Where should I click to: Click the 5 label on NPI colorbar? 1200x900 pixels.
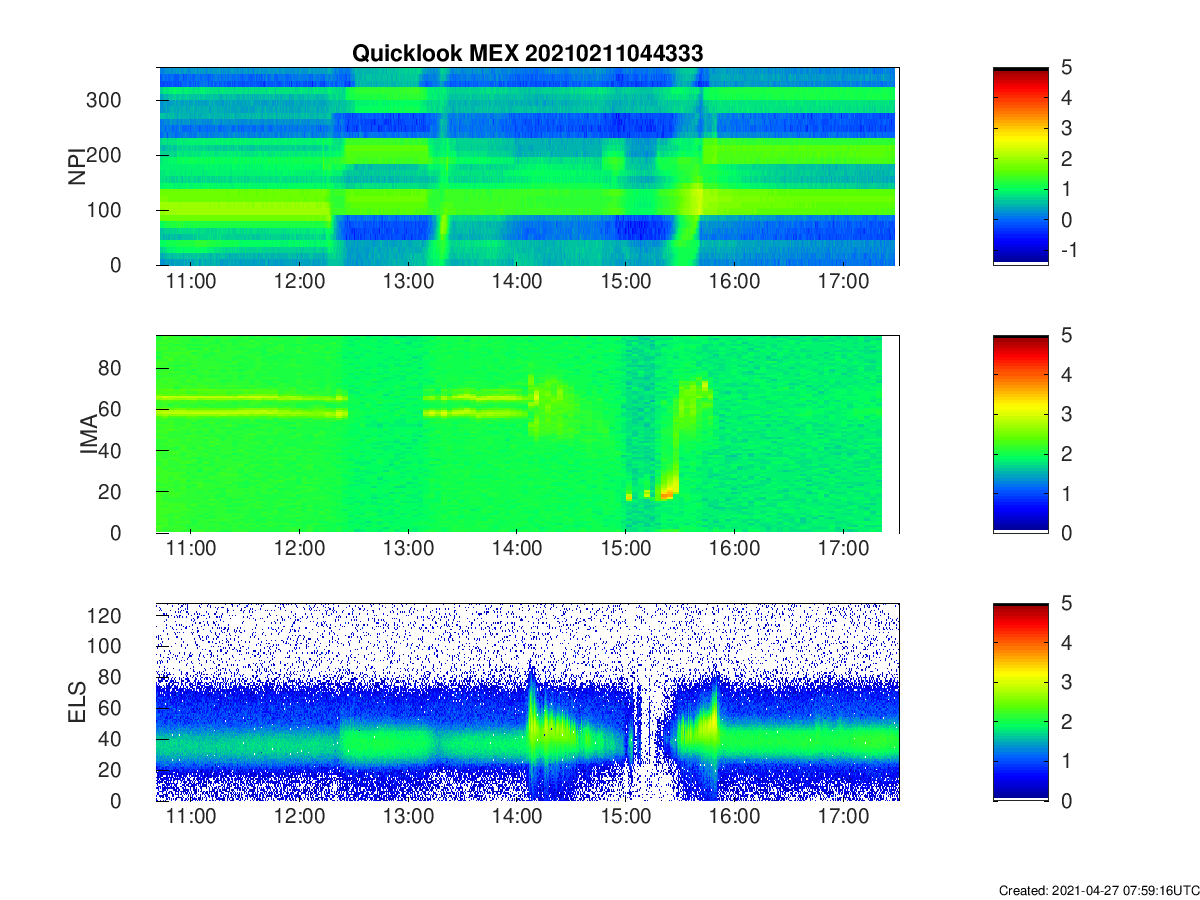point(1066,68)
